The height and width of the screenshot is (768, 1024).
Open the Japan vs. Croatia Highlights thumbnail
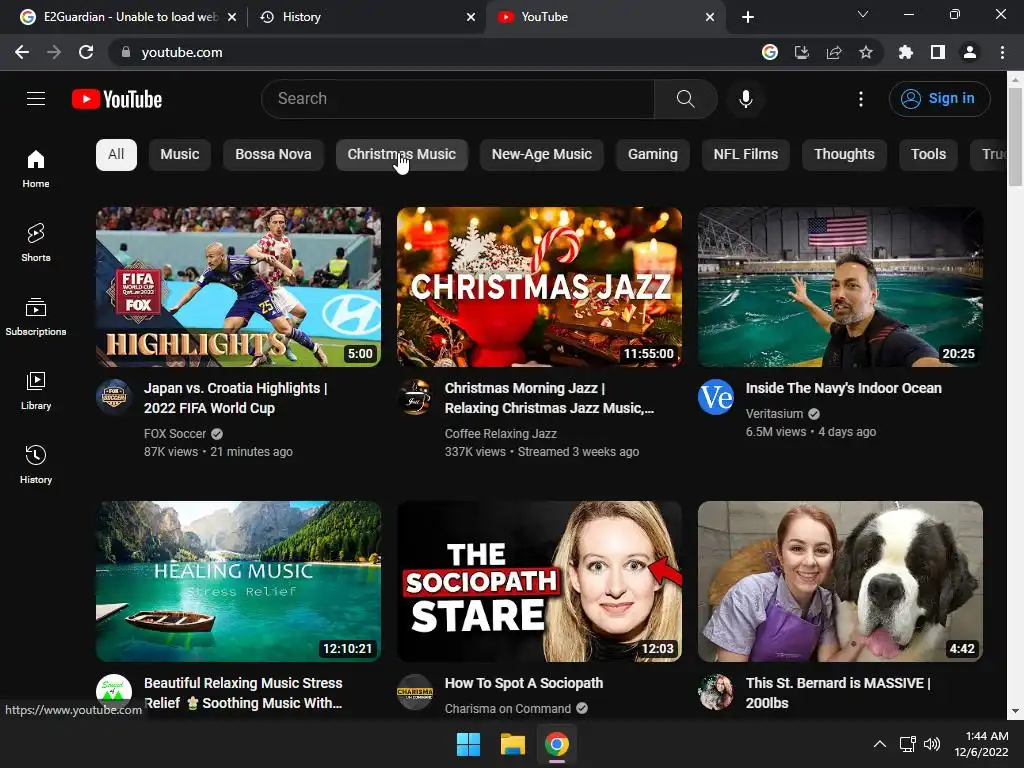click(238, 287)
